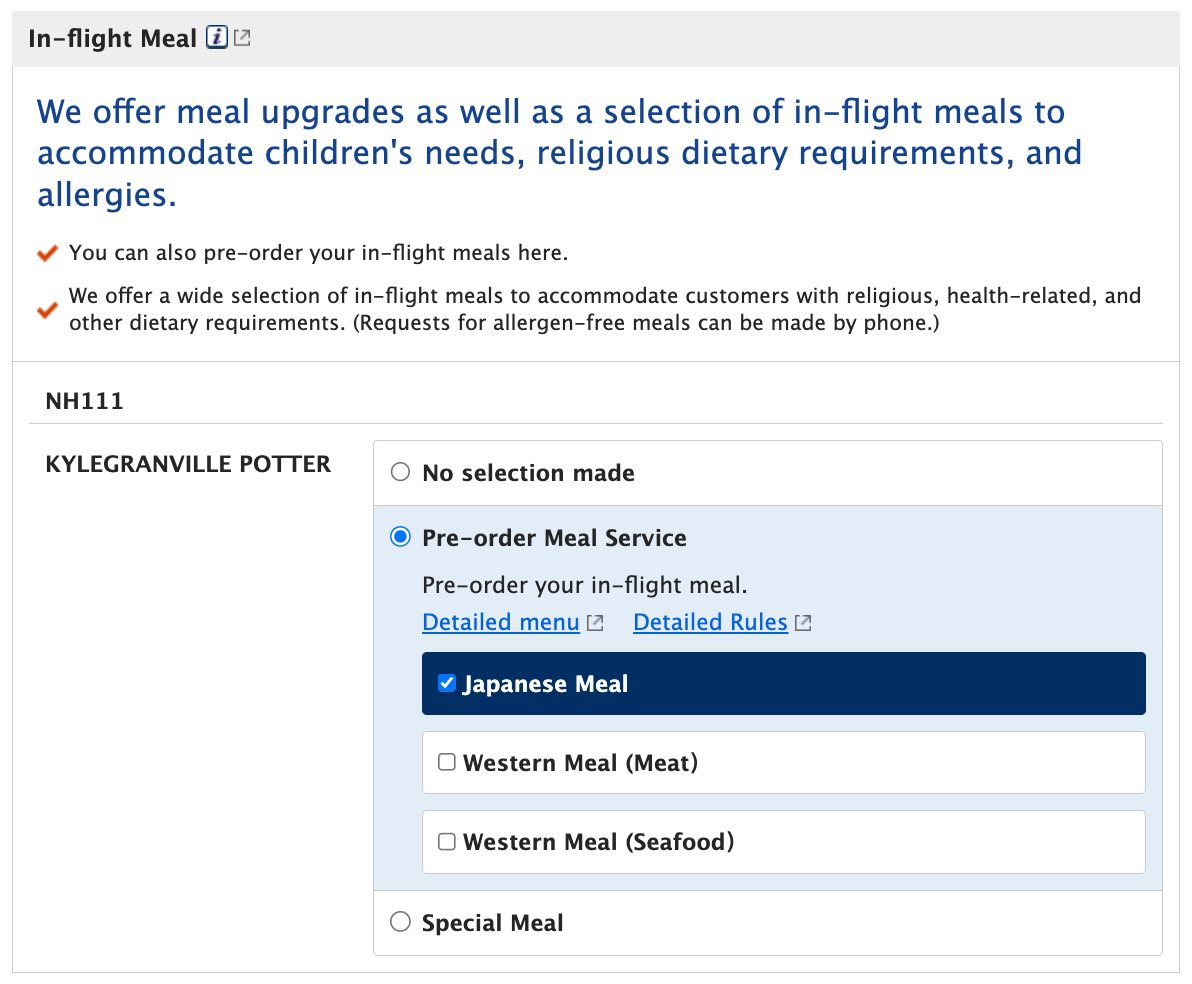
Task: Click the highlighted Japanese Meal bar
Action: pyautogui.click(x=783, y=683)
